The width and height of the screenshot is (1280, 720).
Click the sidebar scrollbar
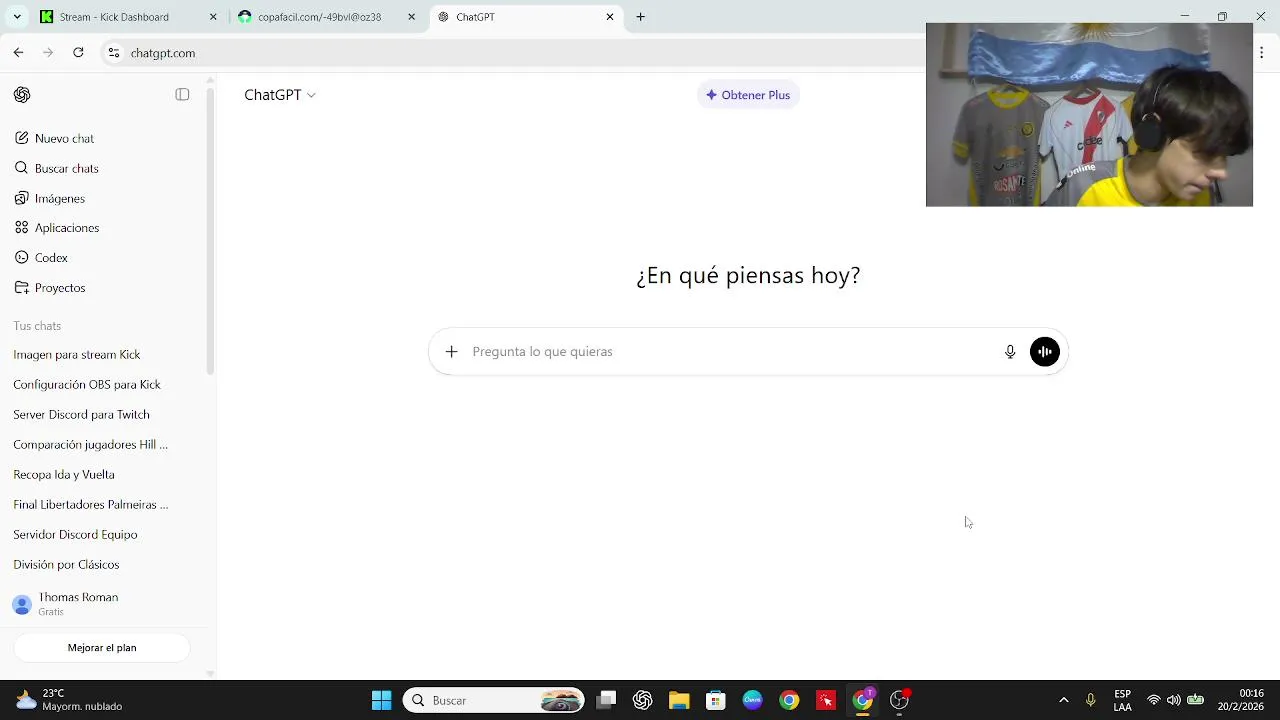point(210,230)
